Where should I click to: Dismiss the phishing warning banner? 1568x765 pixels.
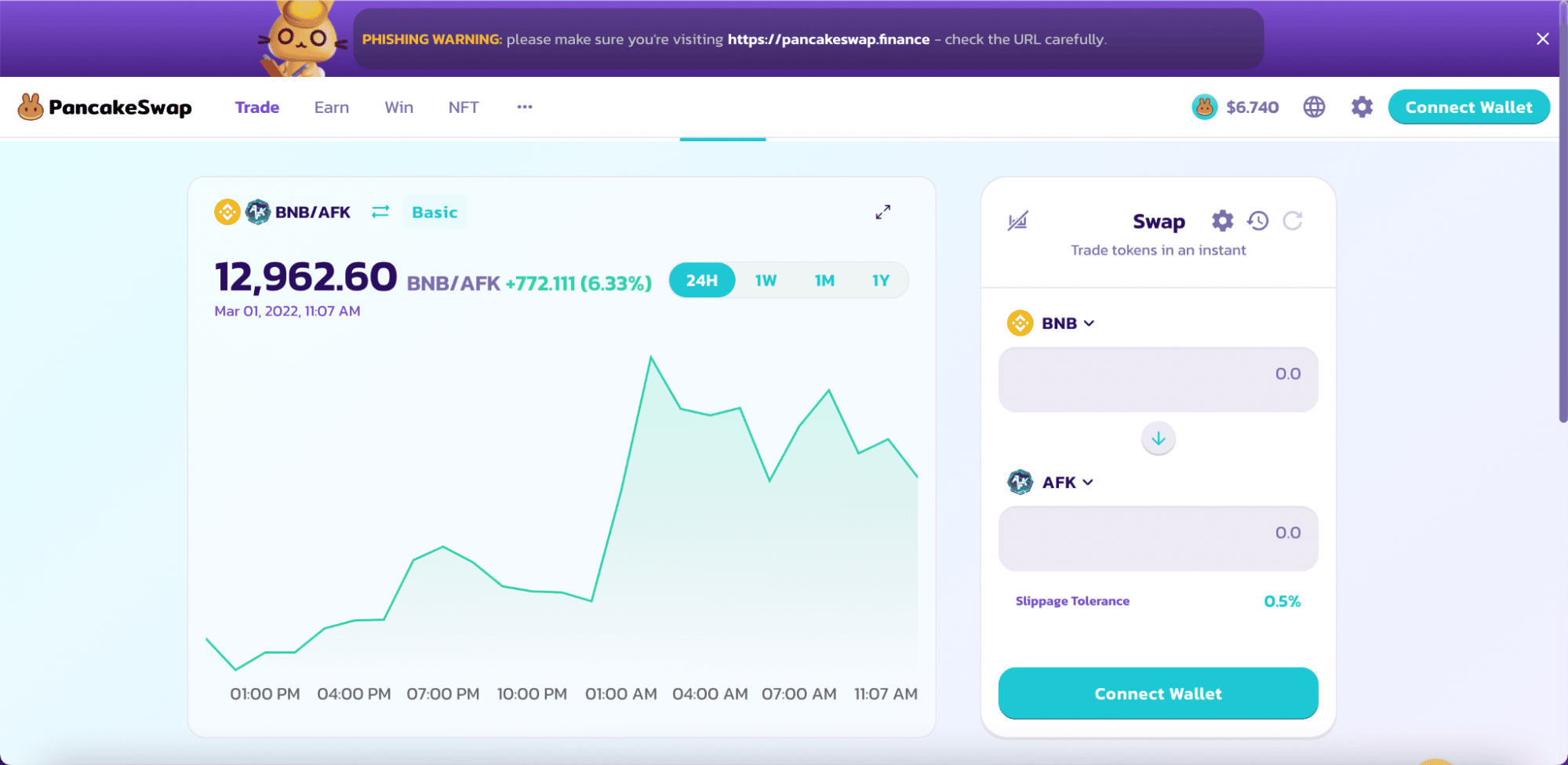click(x=1542, y=38)
